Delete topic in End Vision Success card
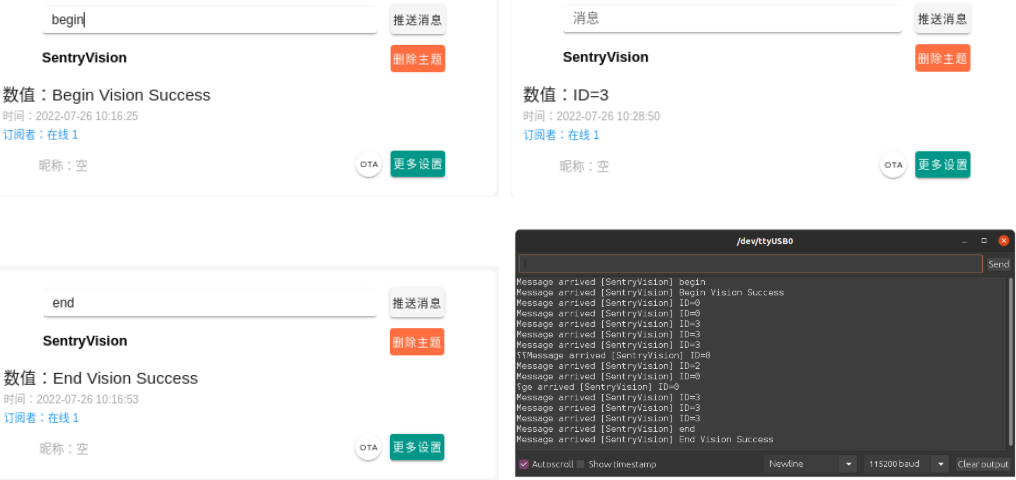 click(417, 341)
